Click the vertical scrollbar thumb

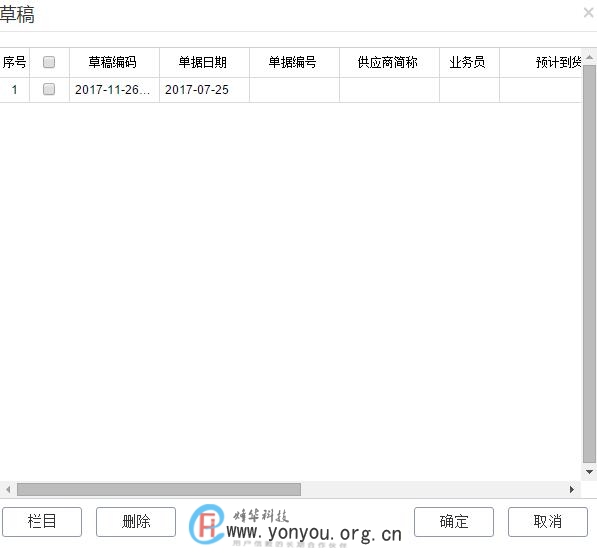tap(589, 264)
